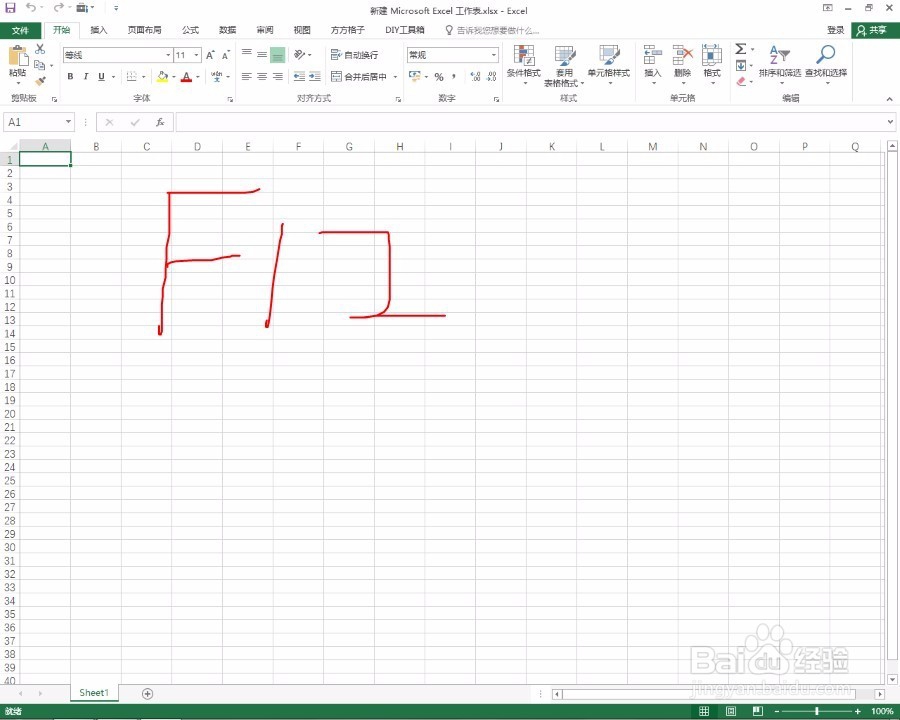This screenshot has width=900, height=720.
Task: Click the AutoSum sigma icon
Action: [x=741, y=49]
